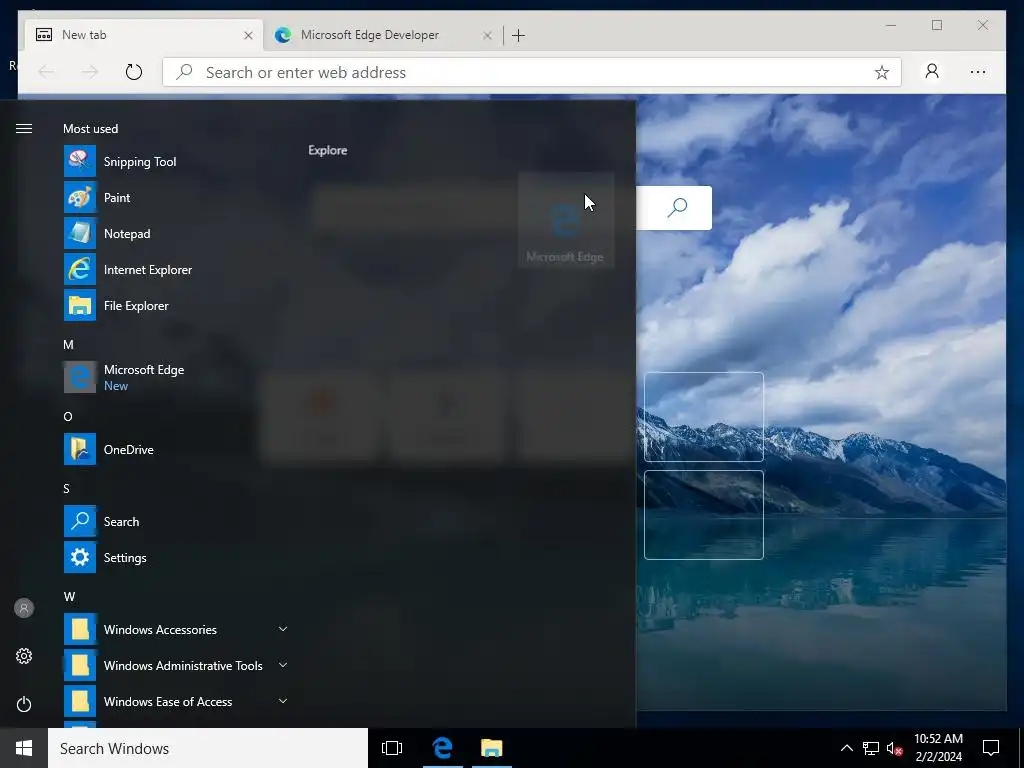
Task: Click the Start menu hamburger expand icon
Action: point(24,129)
